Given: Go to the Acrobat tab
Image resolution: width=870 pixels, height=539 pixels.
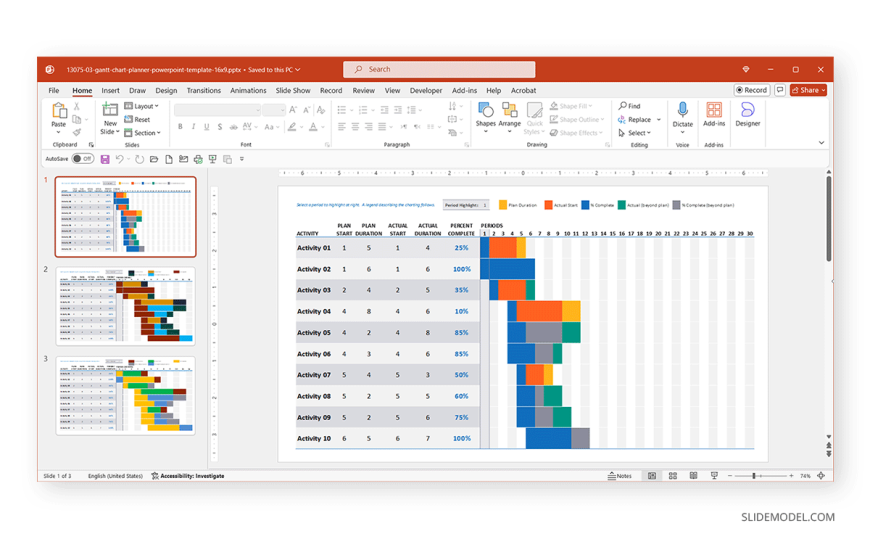Looking at the screenshot, I should pyautogui.click(x=523, y=90).
